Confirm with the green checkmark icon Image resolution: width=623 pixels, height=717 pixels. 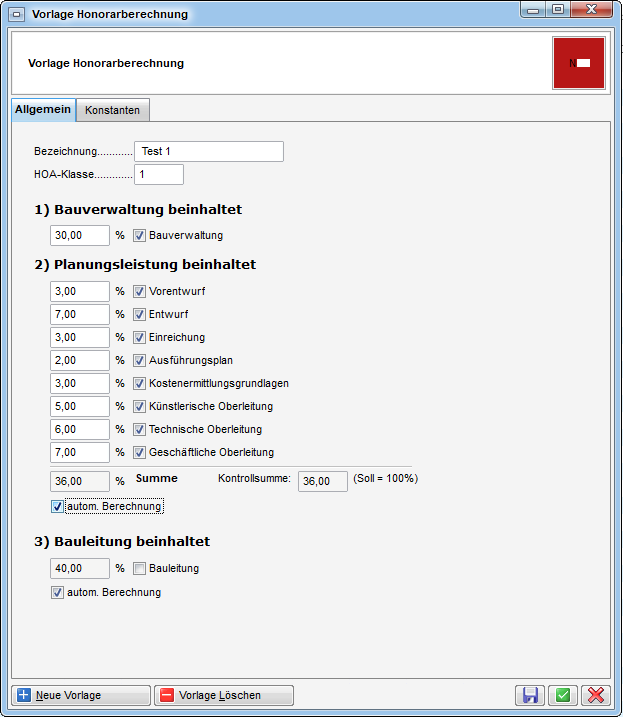click(563, 695)
